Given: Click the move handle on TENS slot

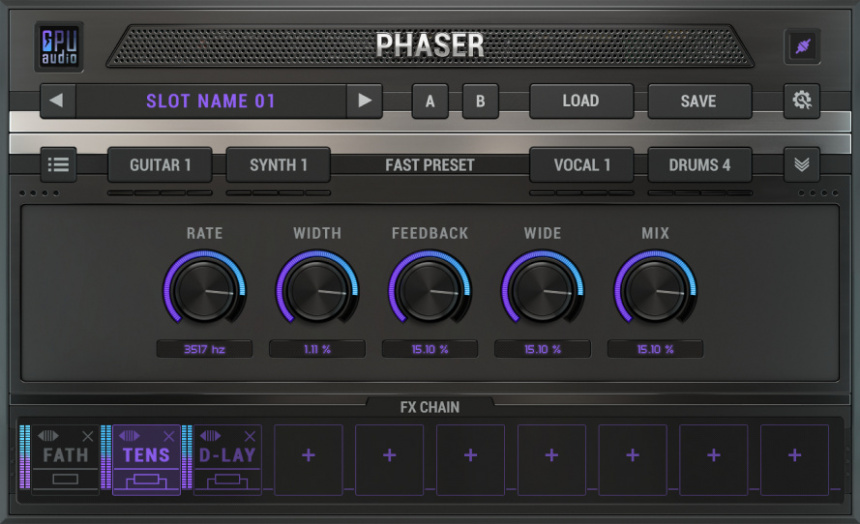Looking at the screenshot, I should pos(129,436).
